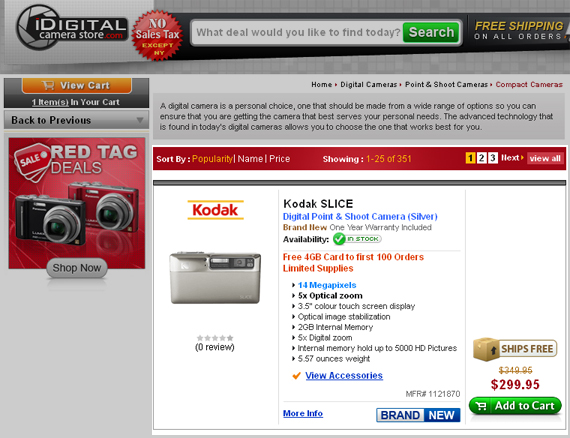Image resolution: width=570 pixels, height=438 pixels.
Task: Click Next page arrow link
Action: tap(512, 158)
